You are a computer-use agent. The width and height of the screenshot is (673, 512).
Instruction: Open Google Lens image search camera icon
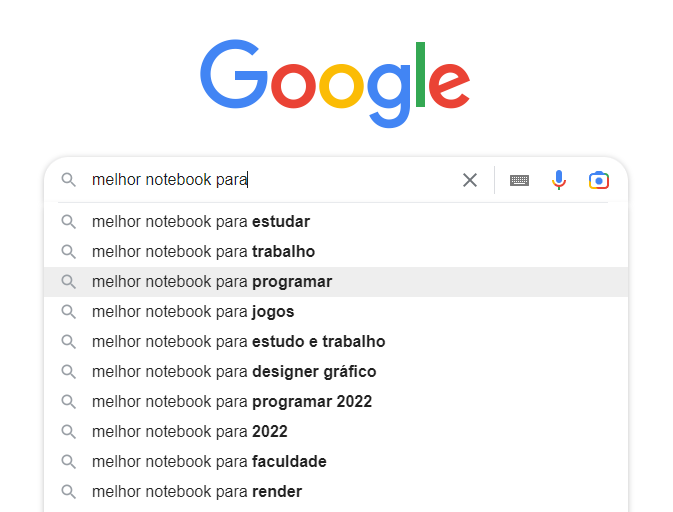(599, 180)
